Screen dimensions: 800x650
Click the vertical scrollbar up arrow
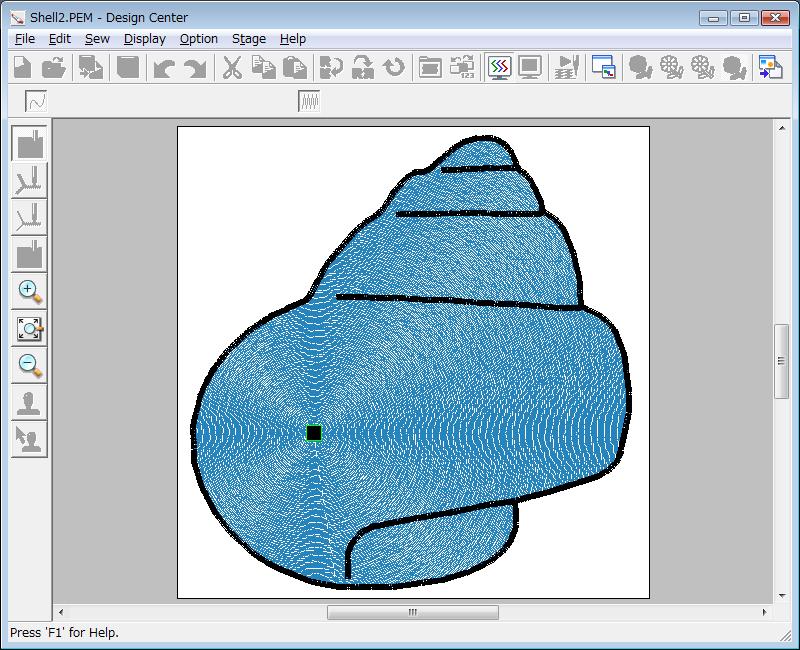[782, 128]
